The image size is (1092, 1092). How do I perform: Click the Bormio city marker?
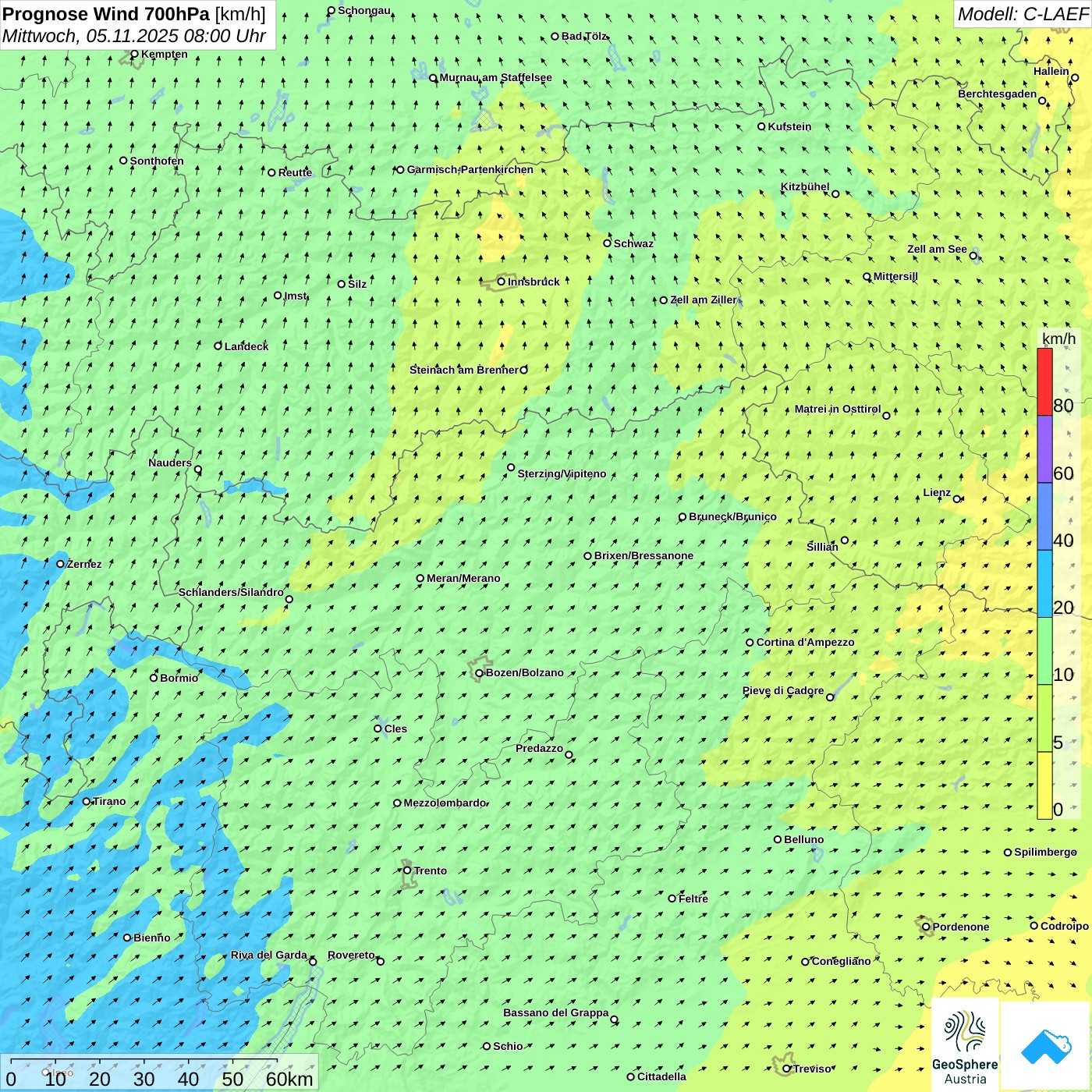pyautogui.click(x=154, y=678)
